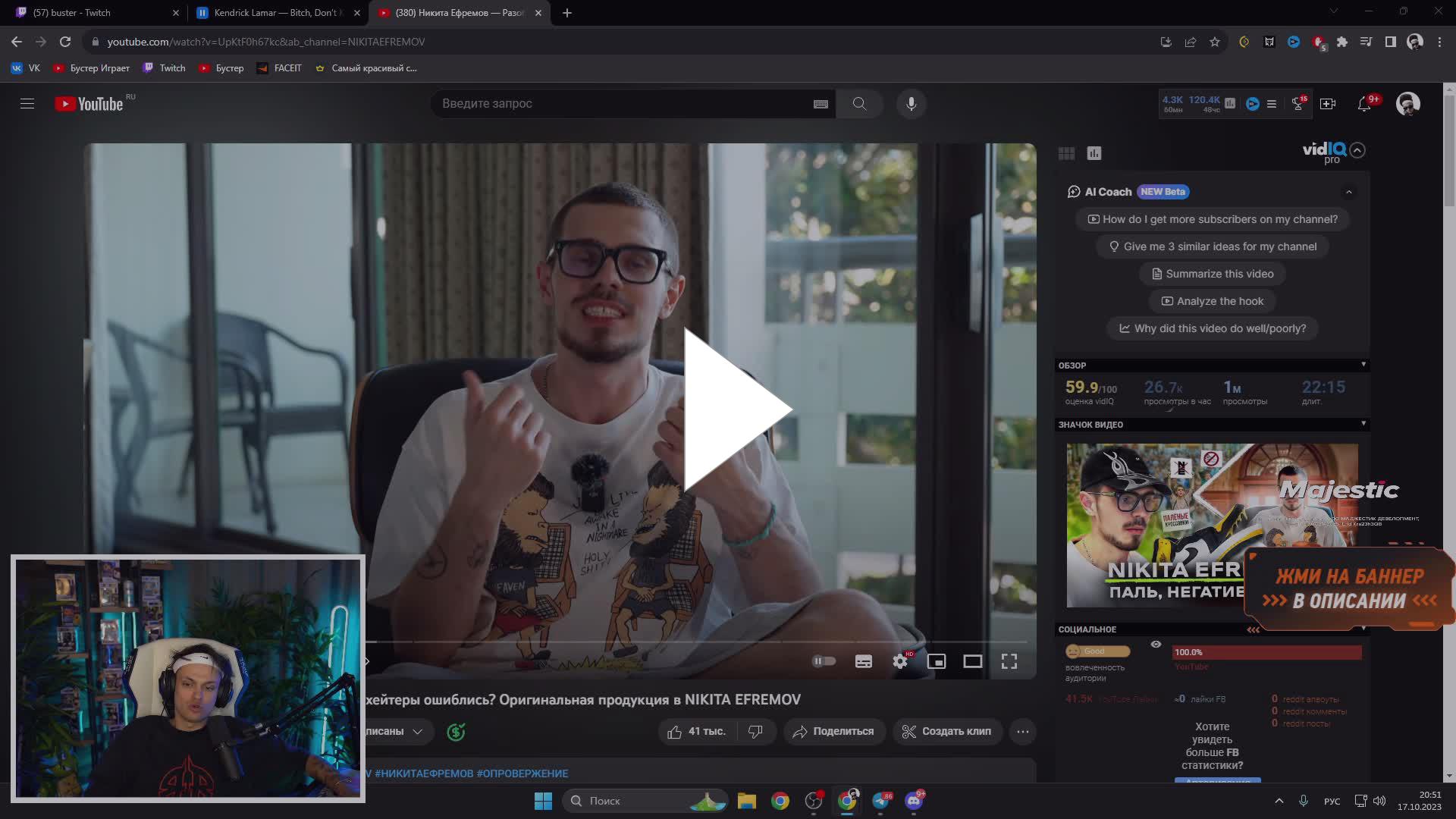Enable subtitles in the video player
This screenshot has width=1456, height=819.
pos(864,661)
